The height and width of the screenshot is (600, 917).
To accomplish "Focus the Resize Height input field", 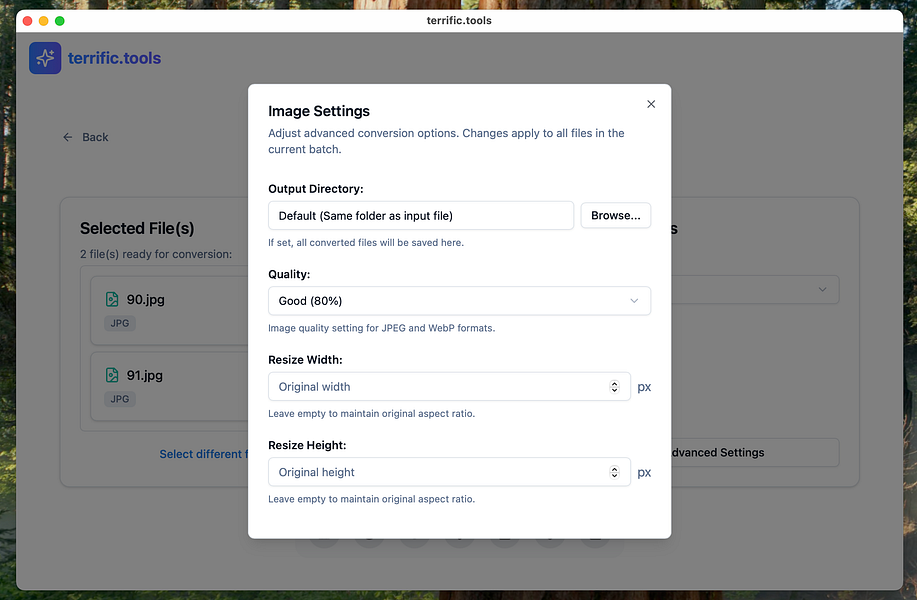I will (x=440, y=472).
